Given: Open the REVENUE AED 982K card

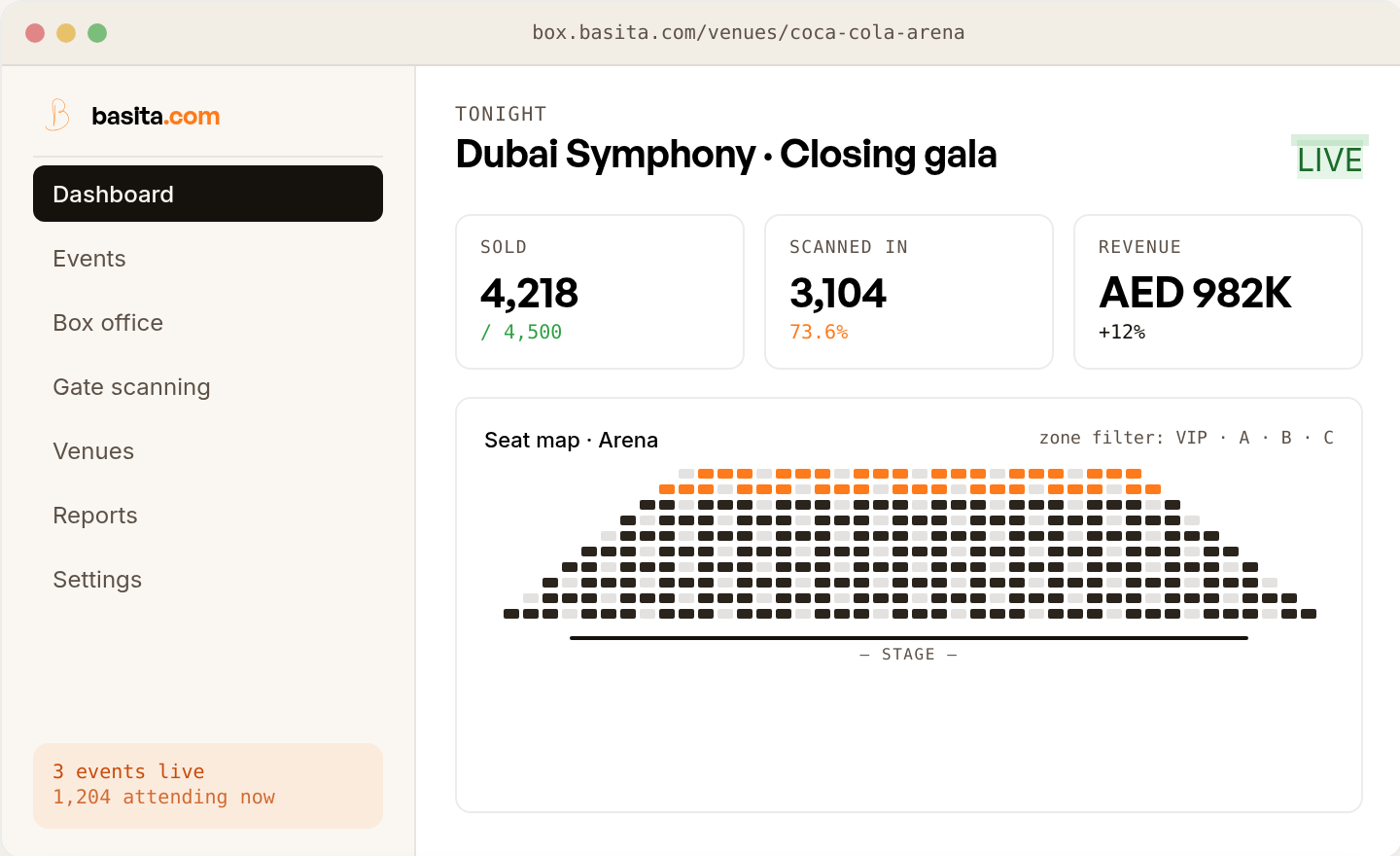Looking at the screenshot, I should pyautogui.click(x=1217, y=292).
